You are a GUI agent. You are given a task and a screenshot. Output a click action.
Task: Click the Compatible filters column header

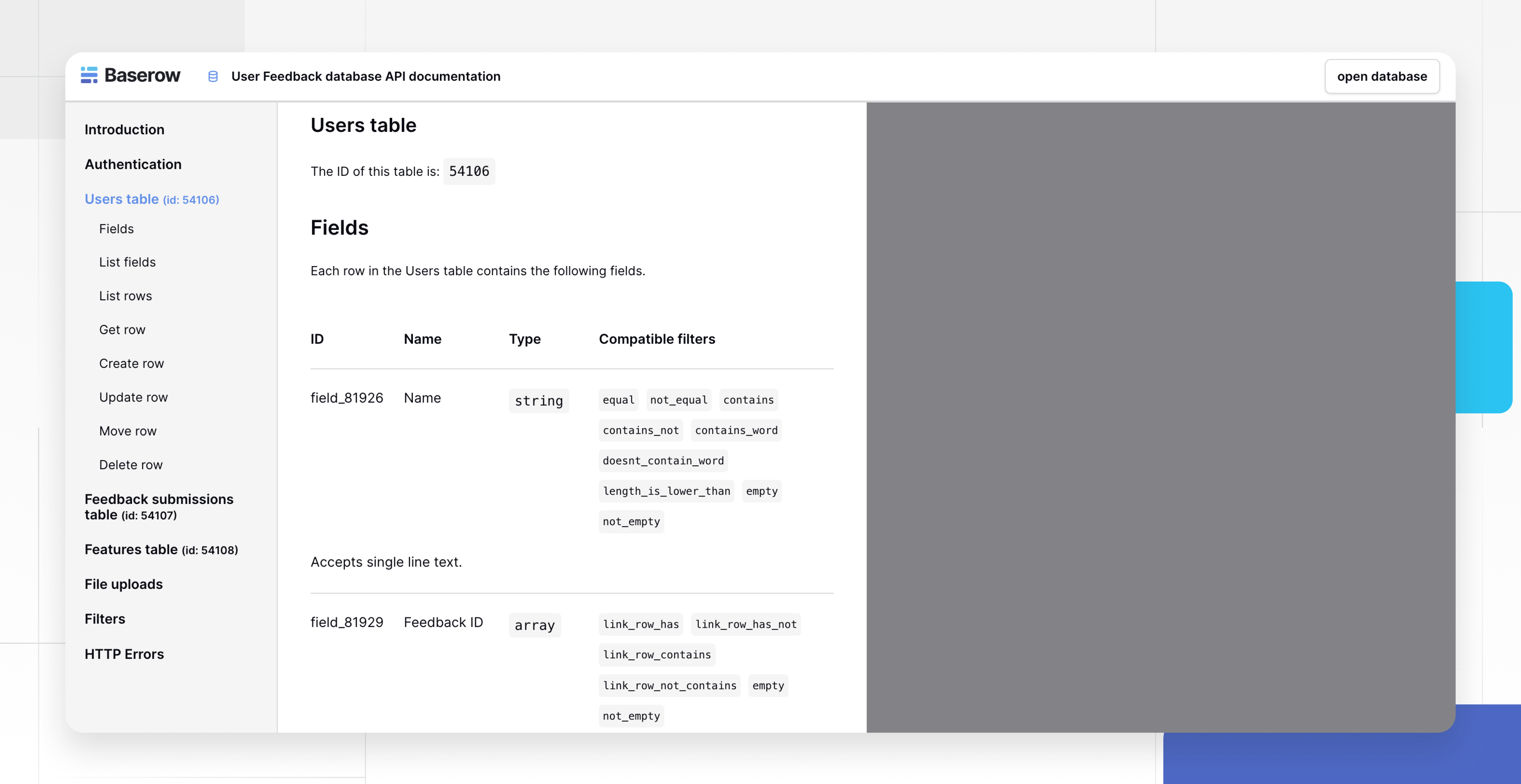tap(657, 339)
